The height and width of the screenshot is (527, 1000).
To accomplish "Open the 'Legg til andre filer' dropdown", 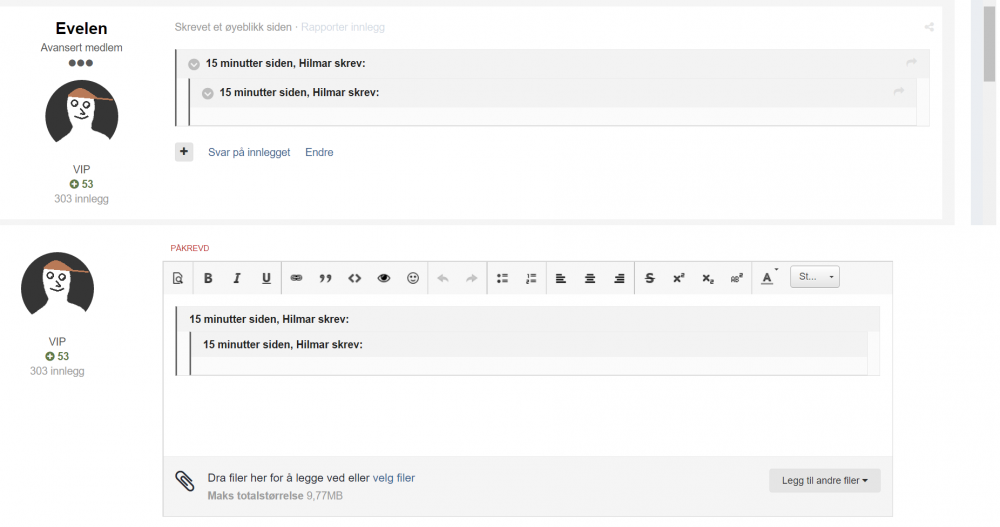I will pos(824,481).
